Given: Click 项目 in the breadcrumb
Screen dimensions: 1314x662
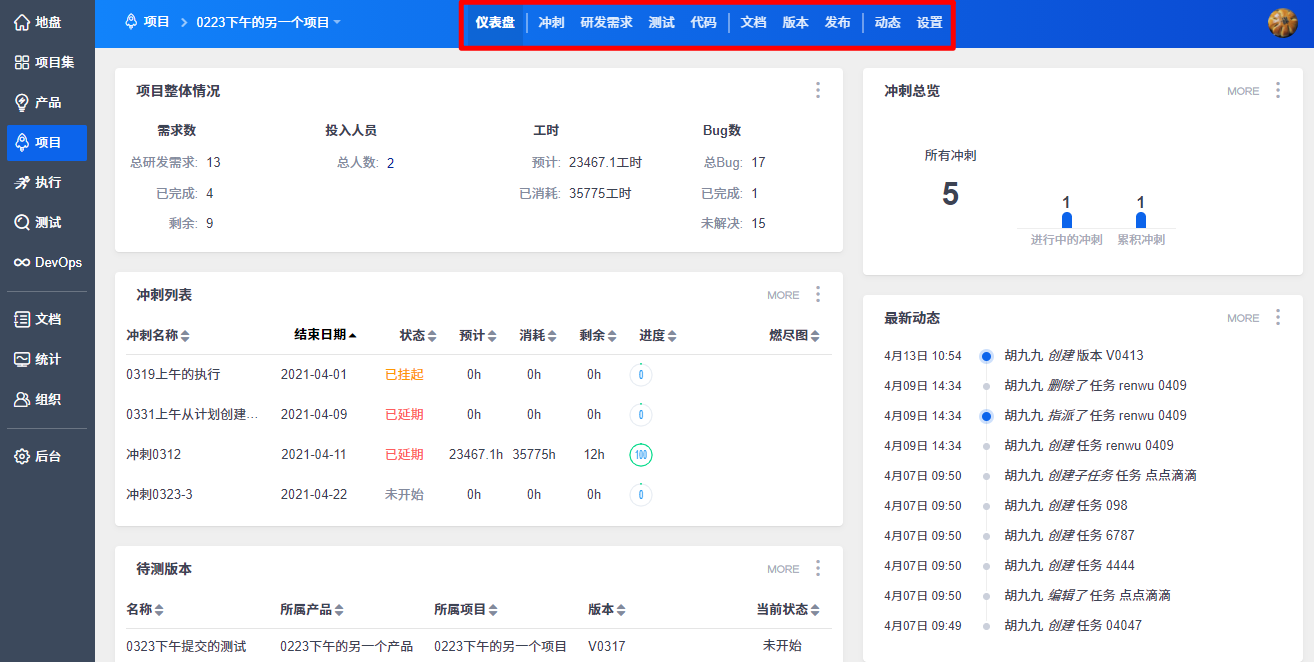Looking at the screenshot, I should [x=157, y=22].
